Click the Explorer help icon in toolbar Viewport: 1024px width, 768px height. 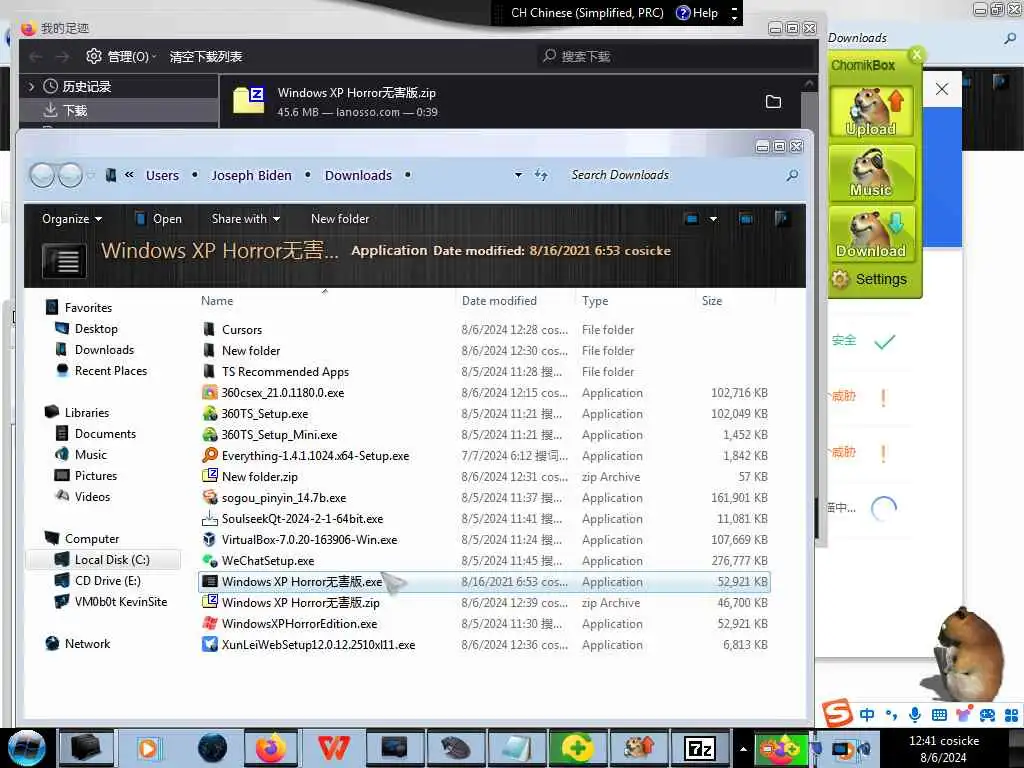(782, 219)
